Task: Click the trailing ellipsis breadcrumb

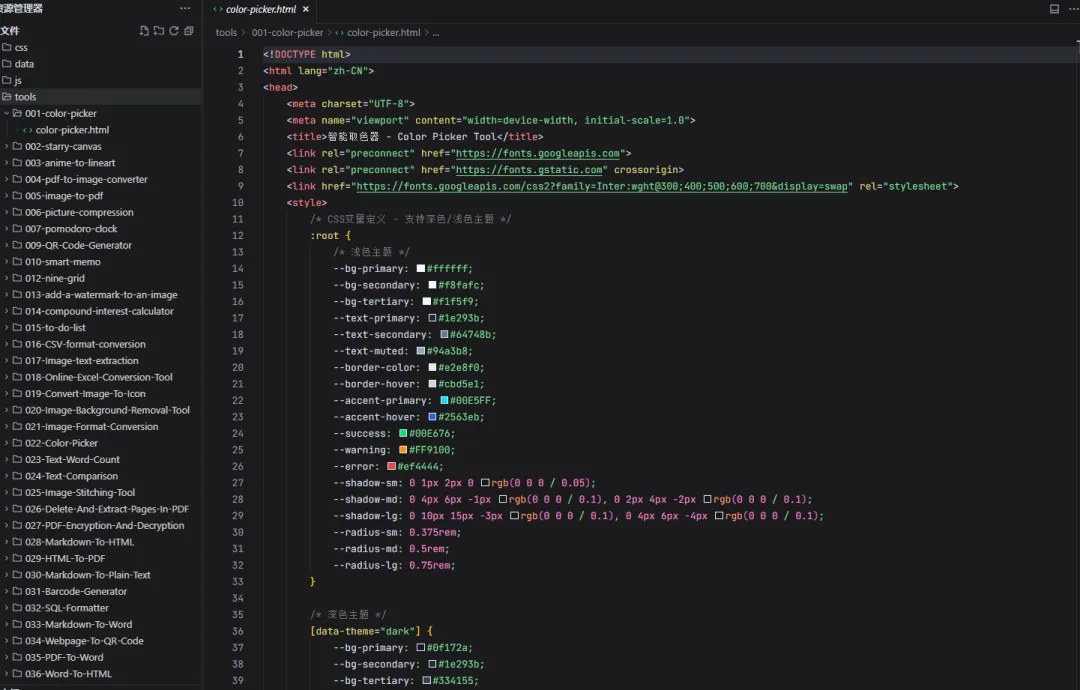Action: point(435,32)
